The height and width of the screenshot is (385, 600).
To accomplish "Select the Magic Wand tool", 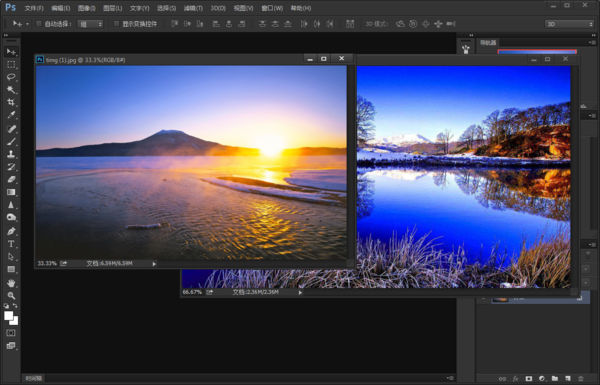I will 11,90.
